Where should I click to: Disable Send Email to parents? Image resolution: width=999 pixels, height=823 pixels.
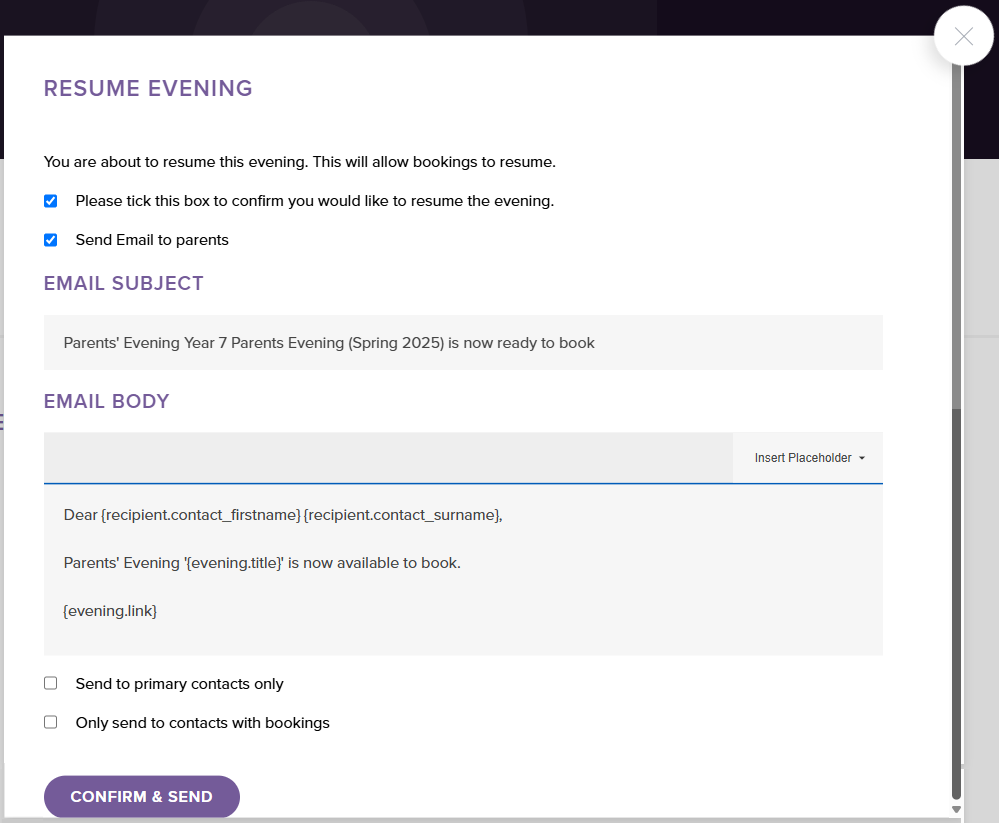point(50,239)
